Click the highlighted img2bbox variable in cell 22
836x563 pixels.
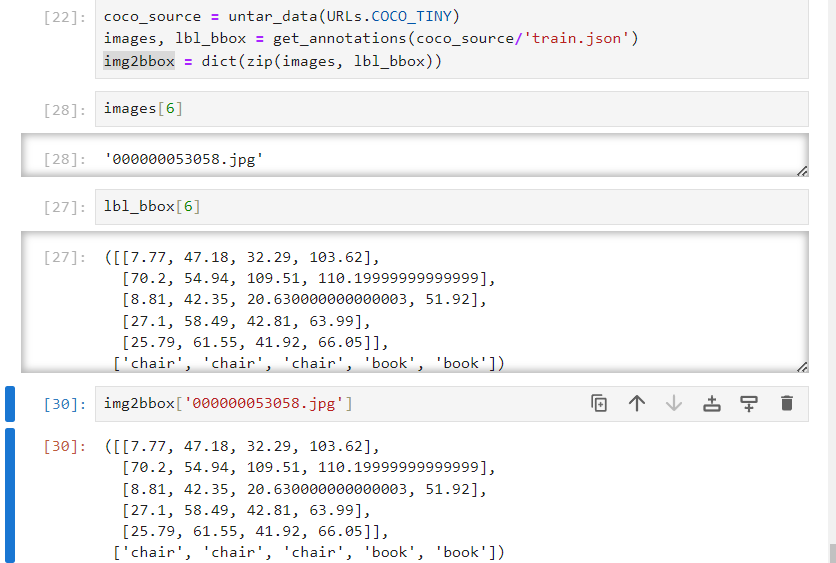point(139,61)
